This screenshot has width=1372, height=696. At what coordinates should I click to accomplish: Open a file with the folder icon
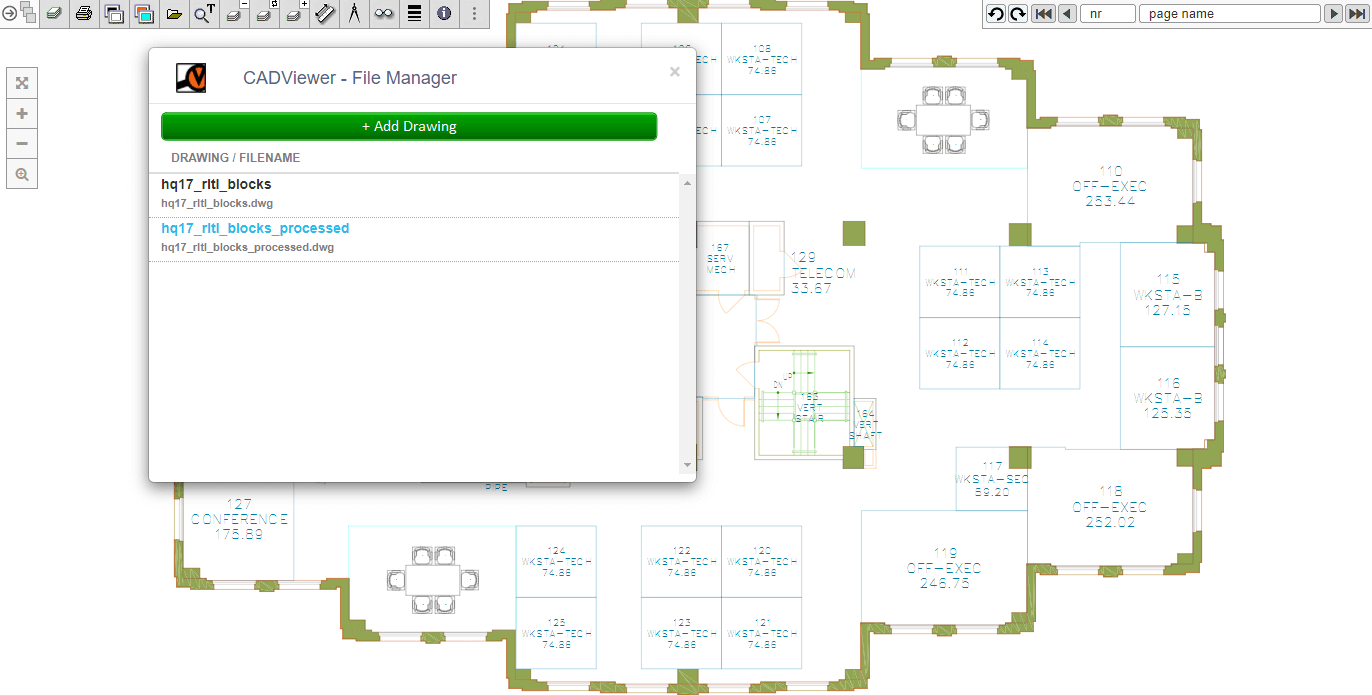tap(174, 14)
